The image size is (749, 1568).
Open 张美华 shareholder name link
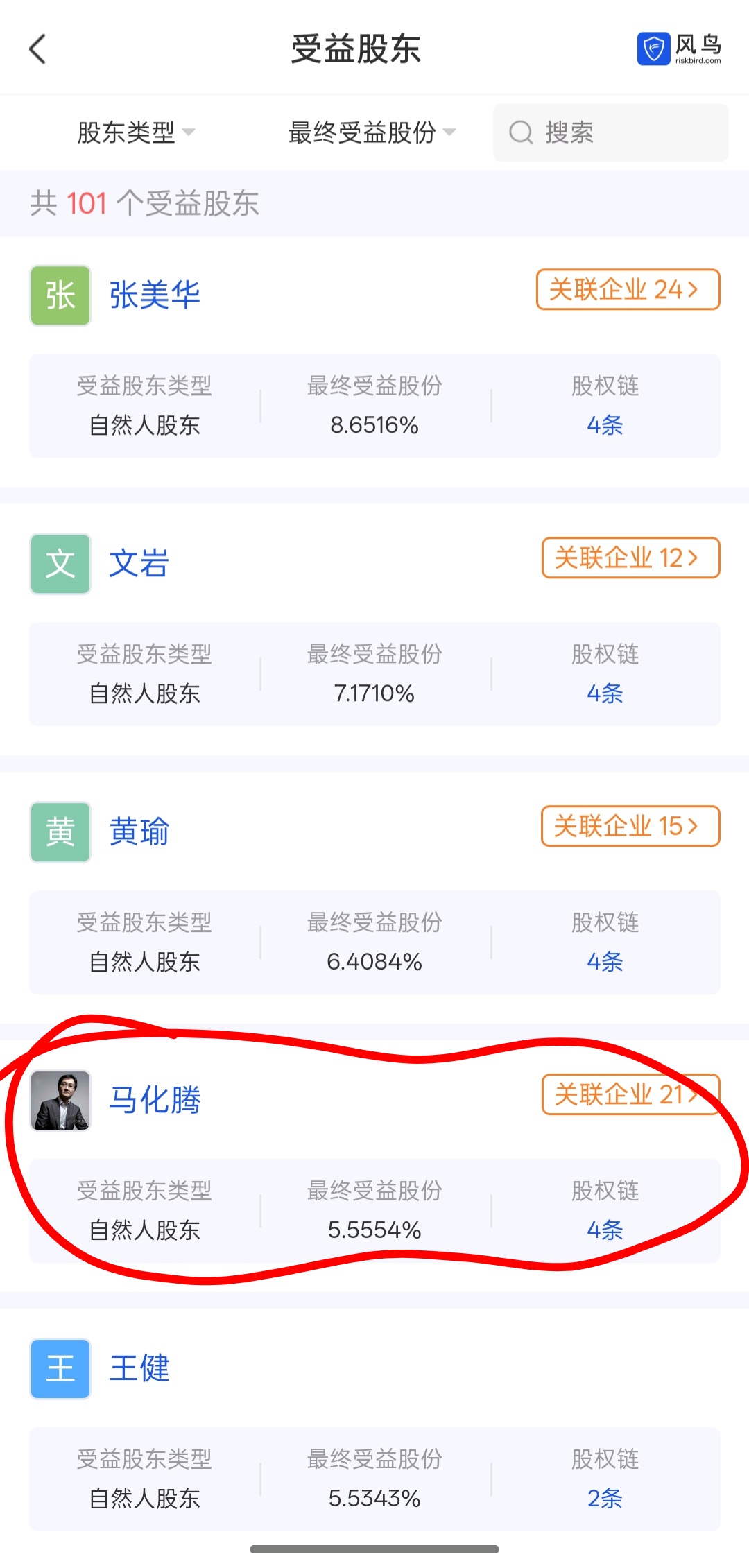point(155,295)
